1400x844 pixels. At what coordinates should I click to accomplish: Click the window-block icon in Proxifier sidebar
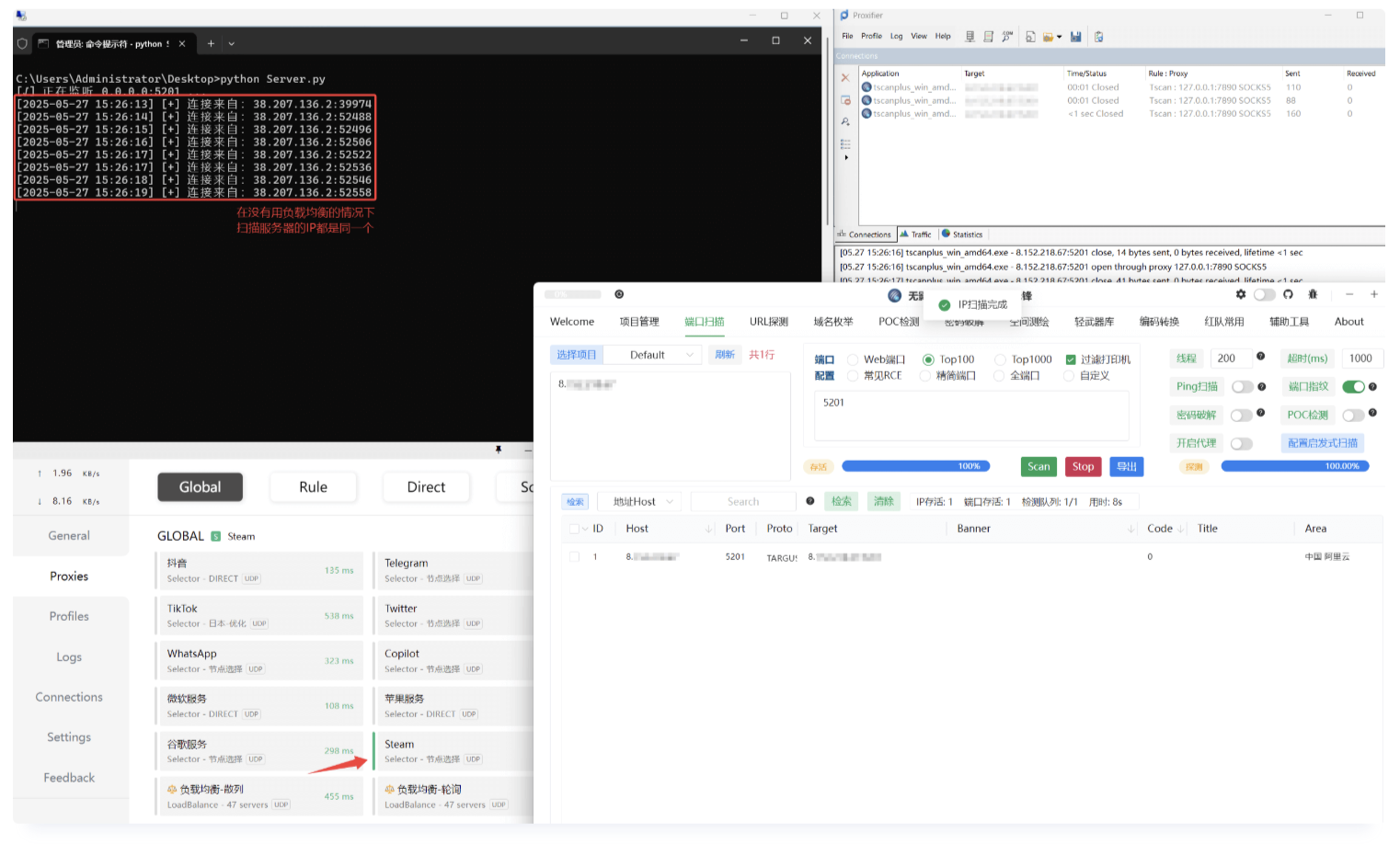[845, 100]
